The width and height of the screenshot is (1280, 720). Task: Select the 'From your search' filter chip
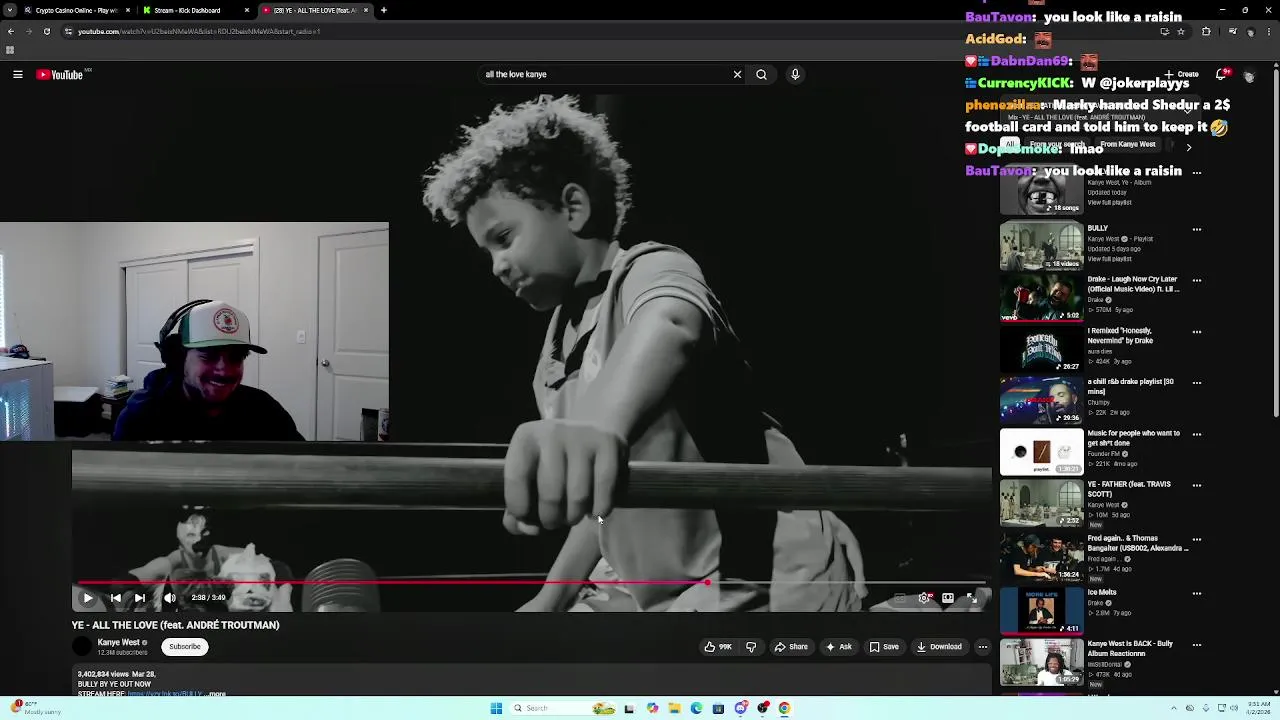[x=1058, y=145]
